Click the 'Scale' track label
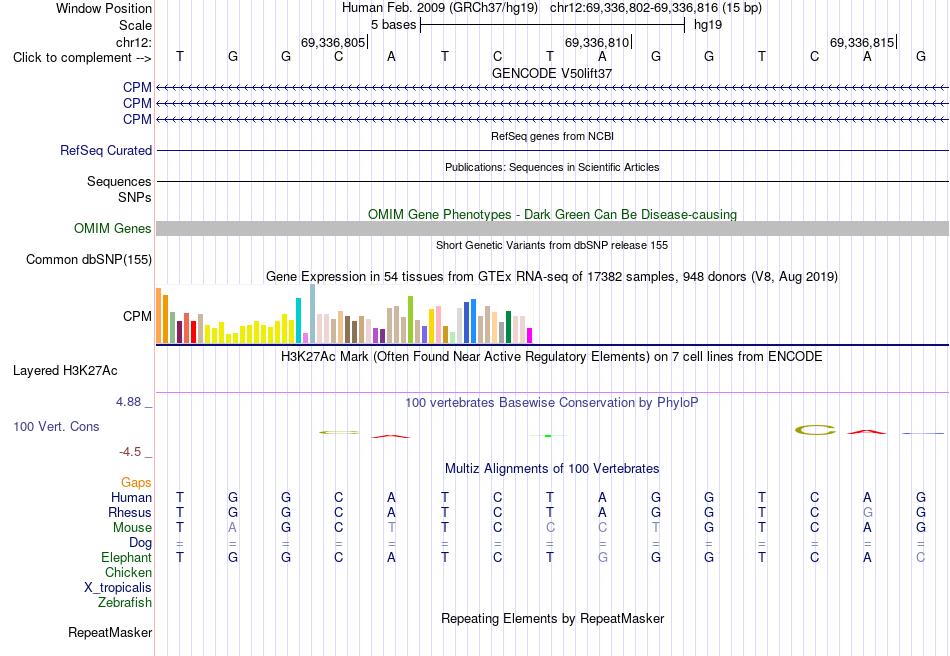The image size is (950, 656). coord(135,25)
